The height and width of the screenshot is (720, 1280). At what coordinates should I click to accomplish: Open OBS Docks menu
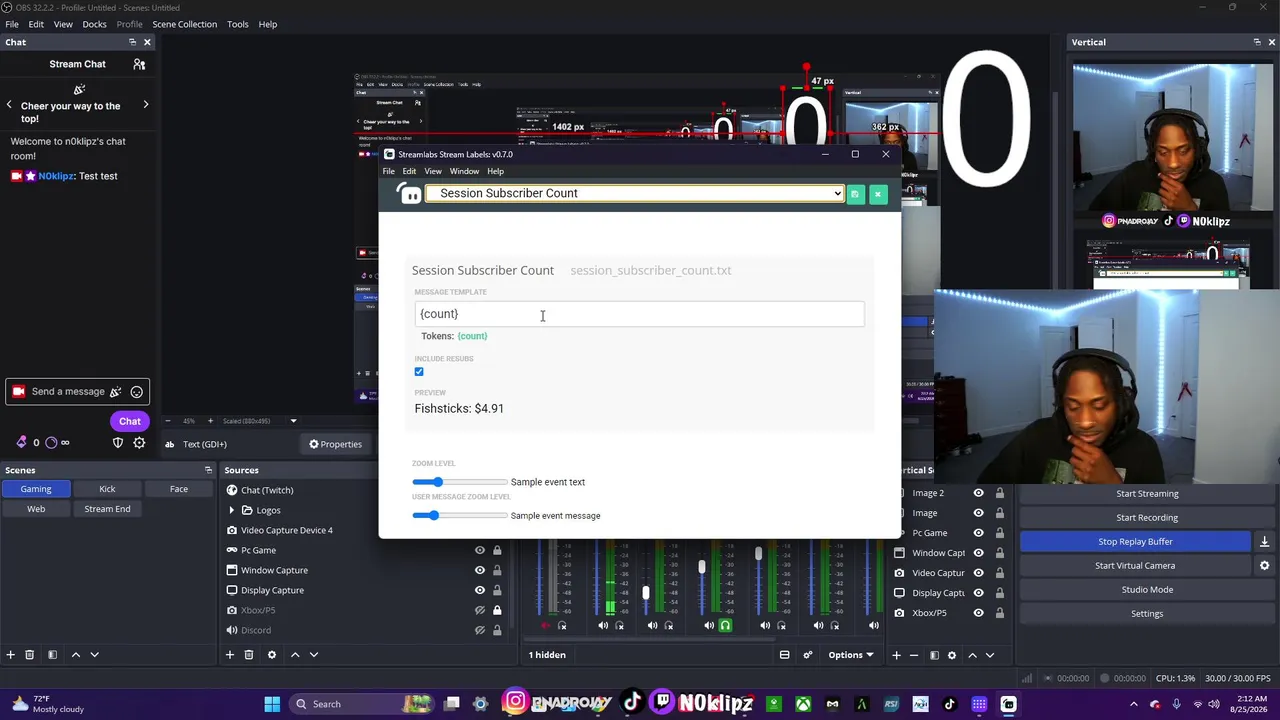pos(94,24)
